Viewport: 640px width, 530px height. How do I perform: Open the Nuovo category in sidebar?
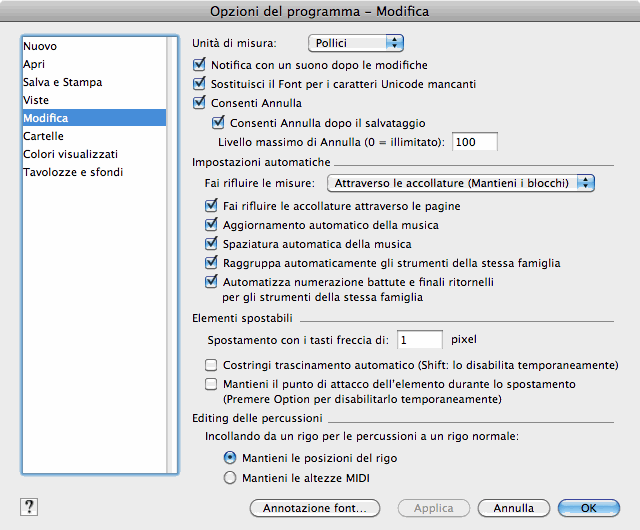click(41, 46)
